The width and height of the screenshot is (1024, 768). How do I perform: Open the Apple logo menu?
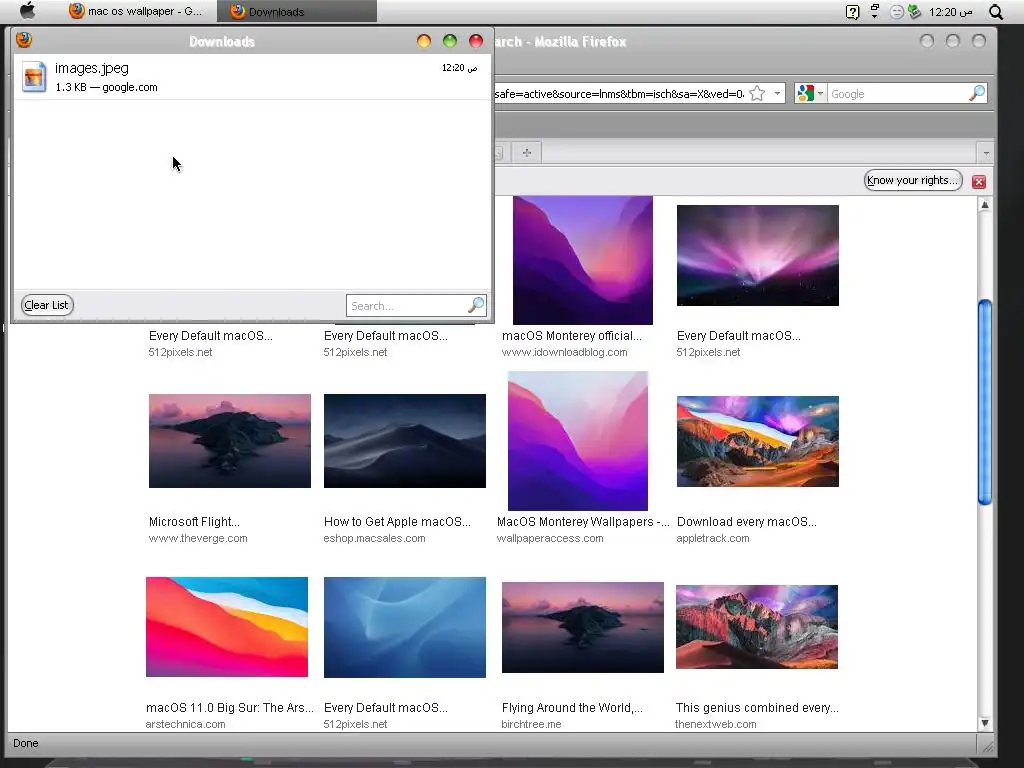27,10
